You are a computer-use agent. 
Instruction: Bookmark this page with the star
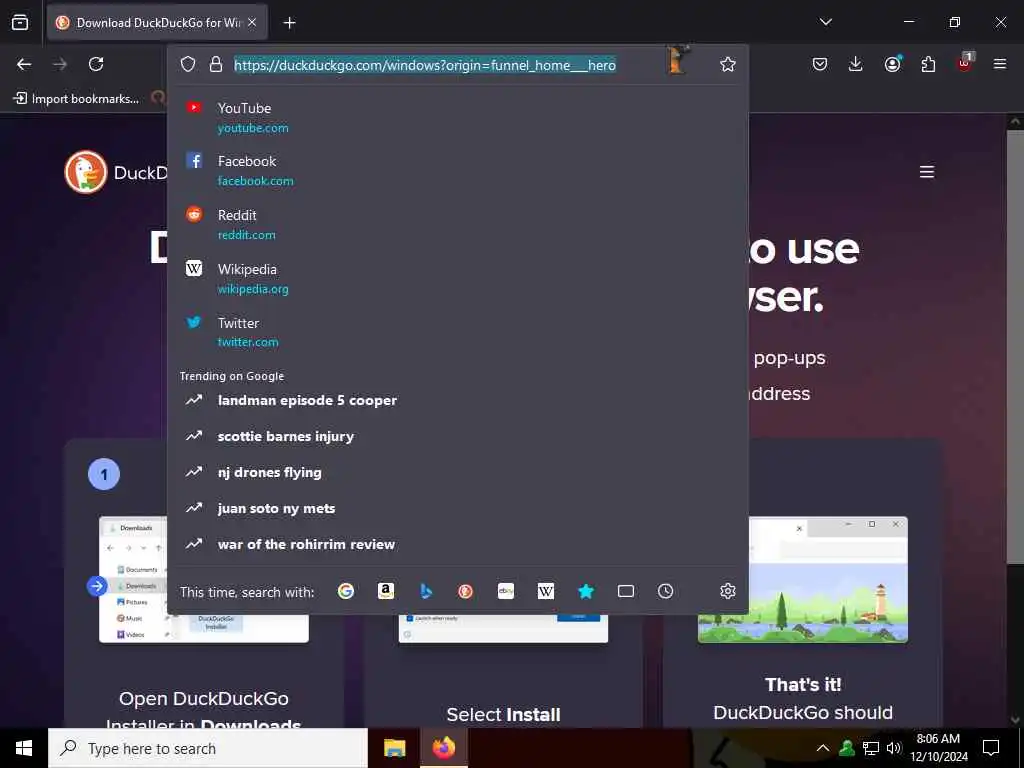click(x=728, y=64)
